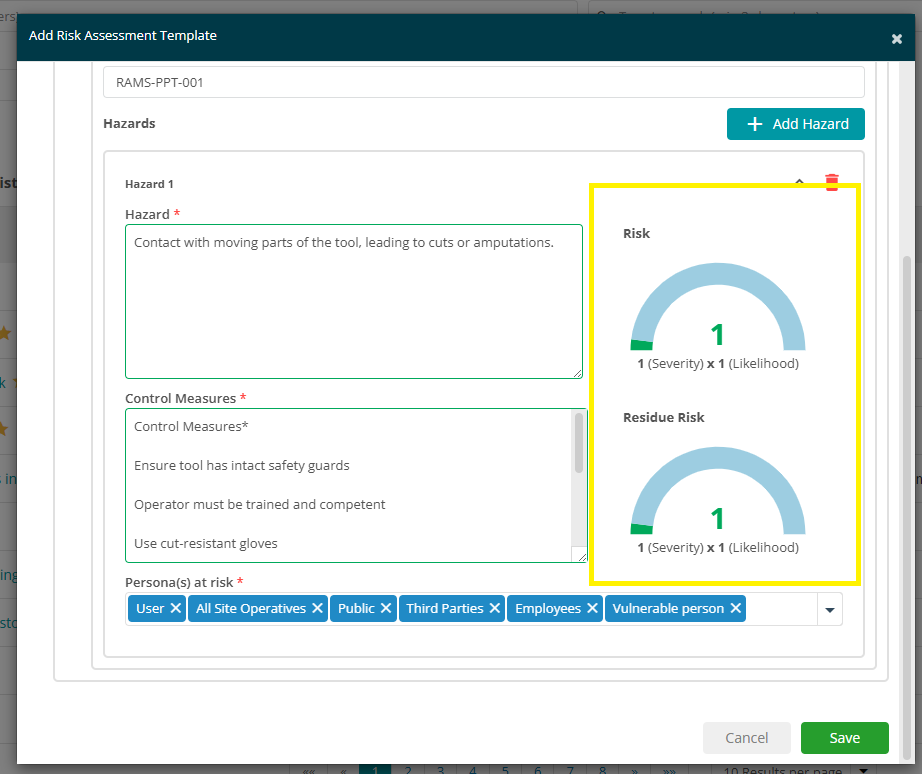This screenshot has height=774, width=922.
Task: Click the Add Hazard button
Action: [796, 124]
